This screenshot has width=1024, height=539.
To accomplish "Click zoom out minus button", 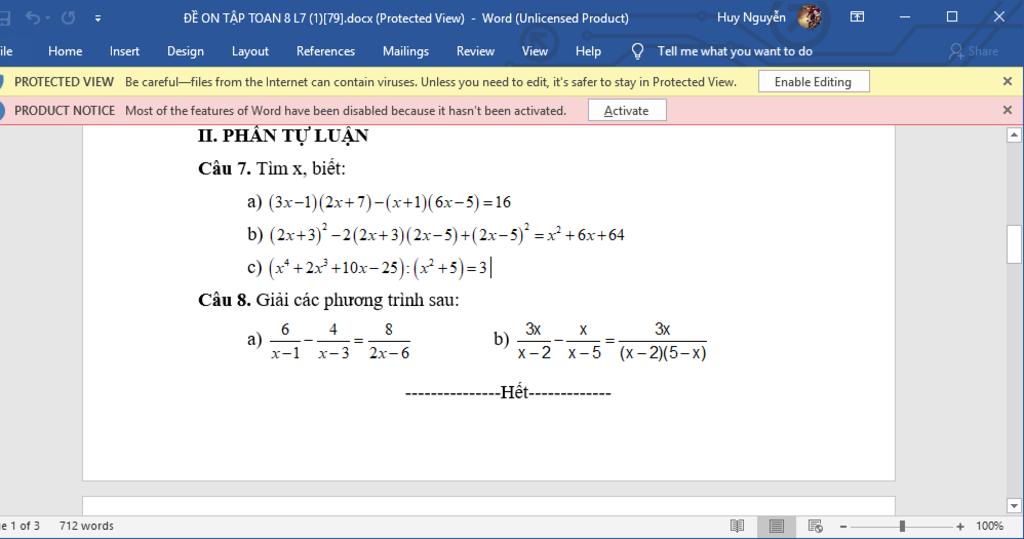I will (843, 526).
